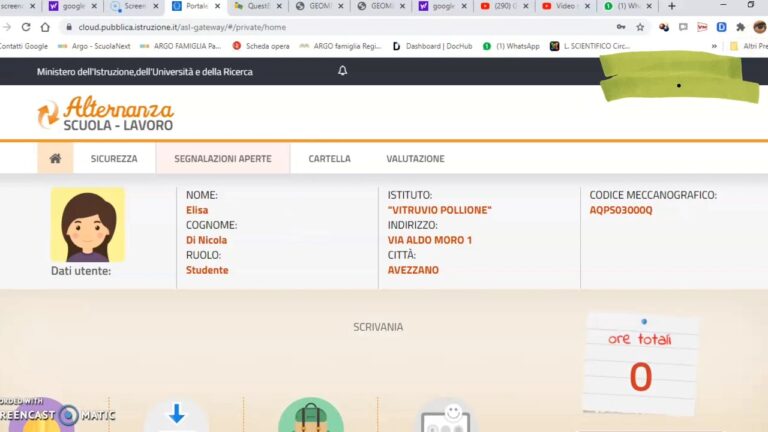Screen dimensions: 768x432
Task: Switch to the Screen browser tab
Action: pos(135,6)
